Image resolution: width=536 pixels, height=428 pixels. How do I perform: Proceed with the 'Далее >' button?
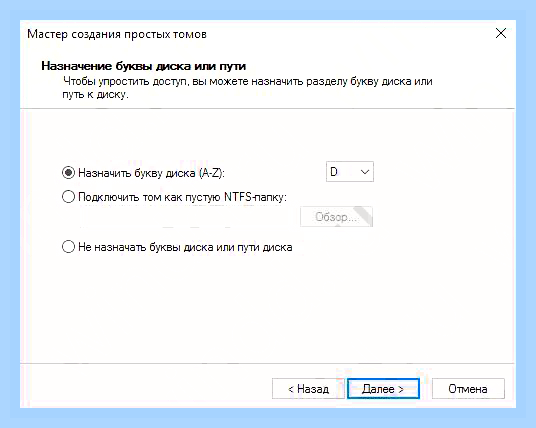click(x=383, y=389)
